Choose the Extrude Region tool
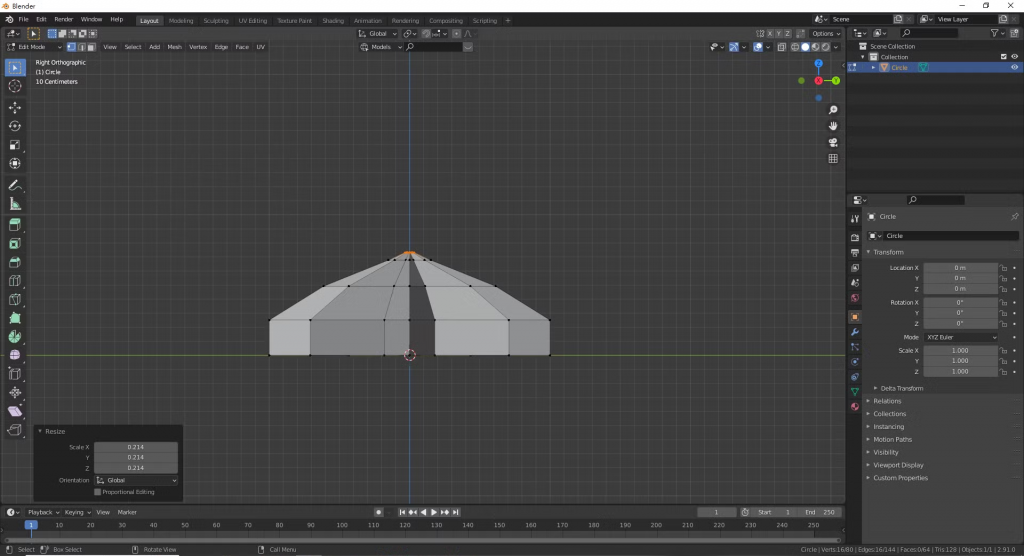1024x556 pixels. click(15, 224)
